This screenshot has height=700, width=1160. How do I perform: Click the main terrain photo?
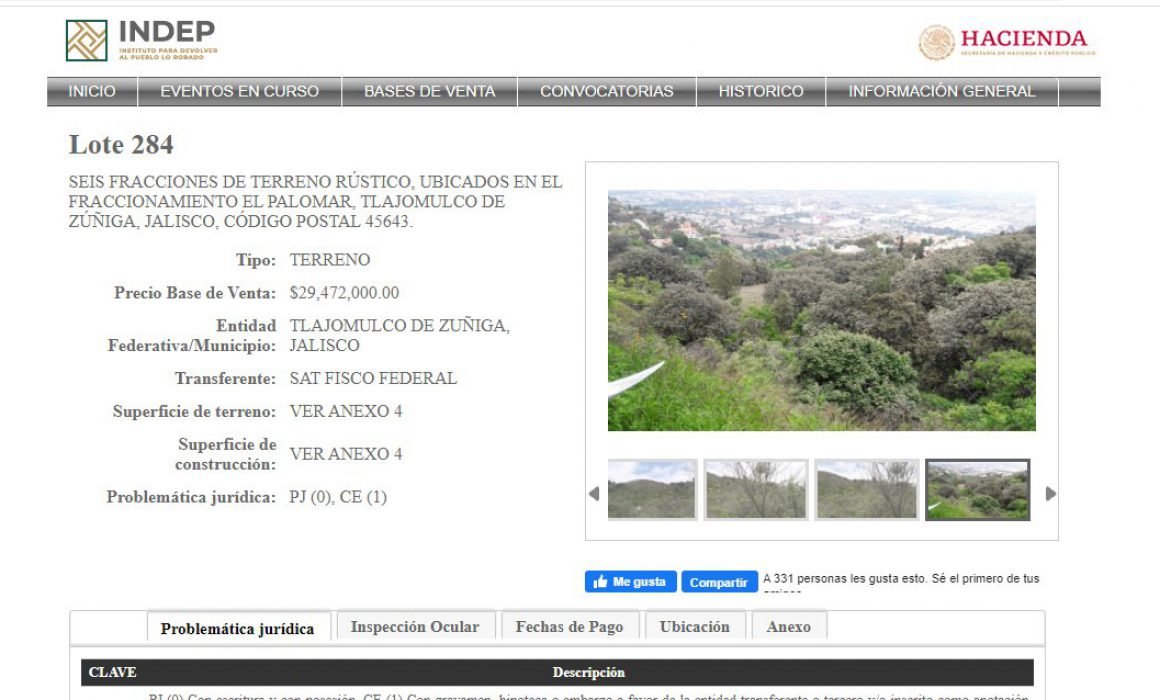click(822, 311)
